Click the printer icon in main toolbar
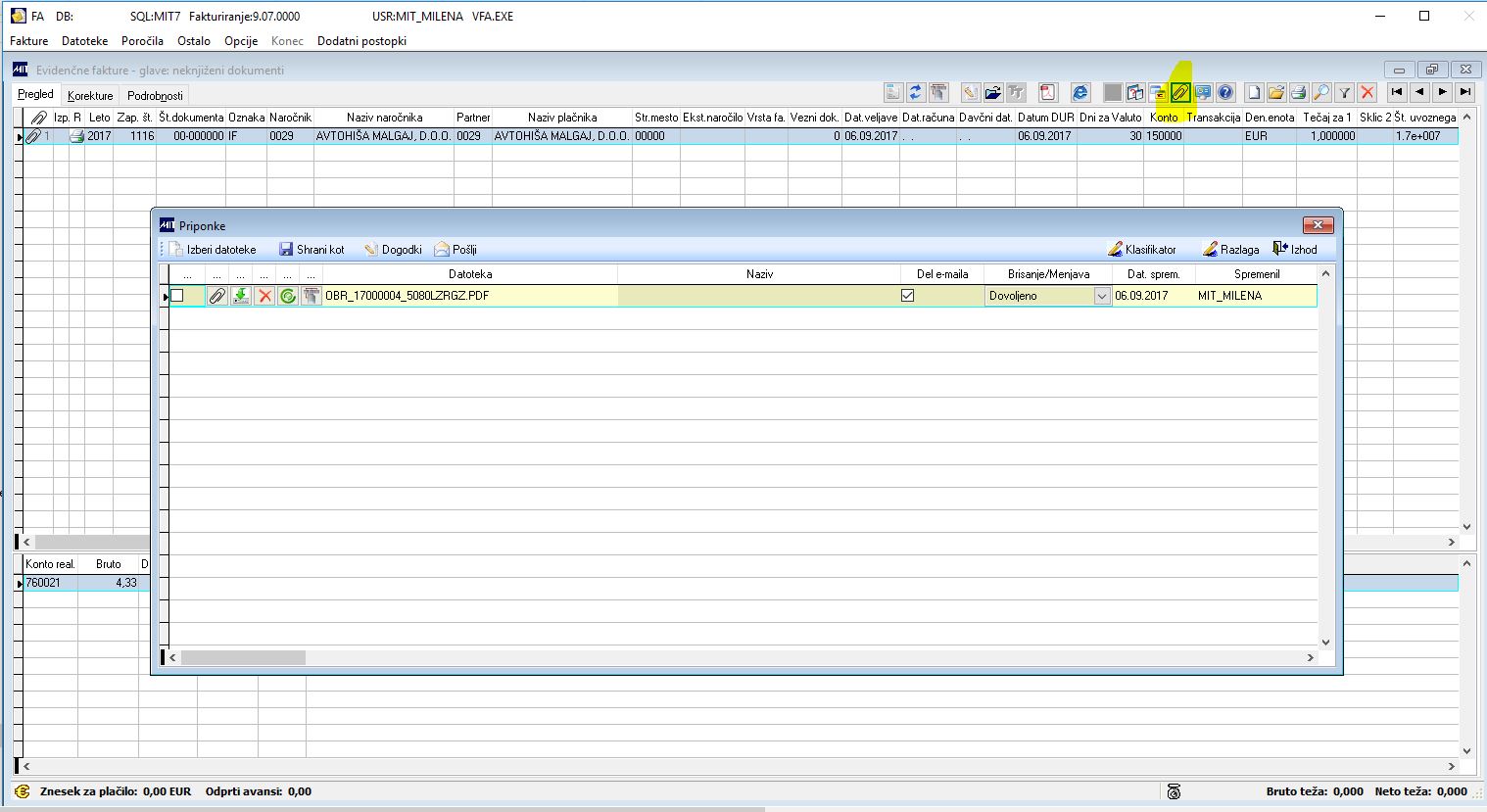 [x=1299, y=93]
